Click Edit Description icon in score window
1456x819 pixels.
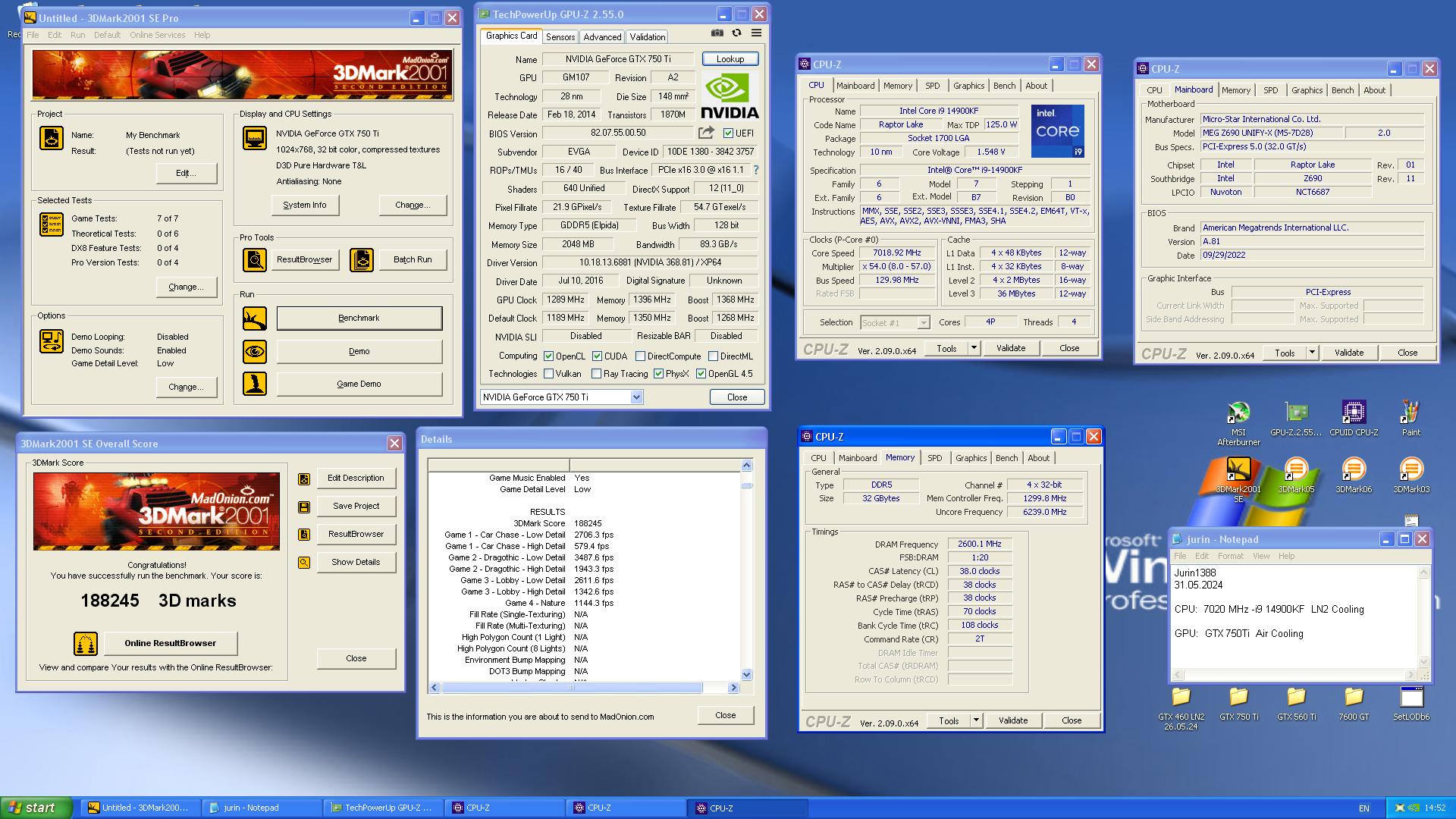pos(304,479)
